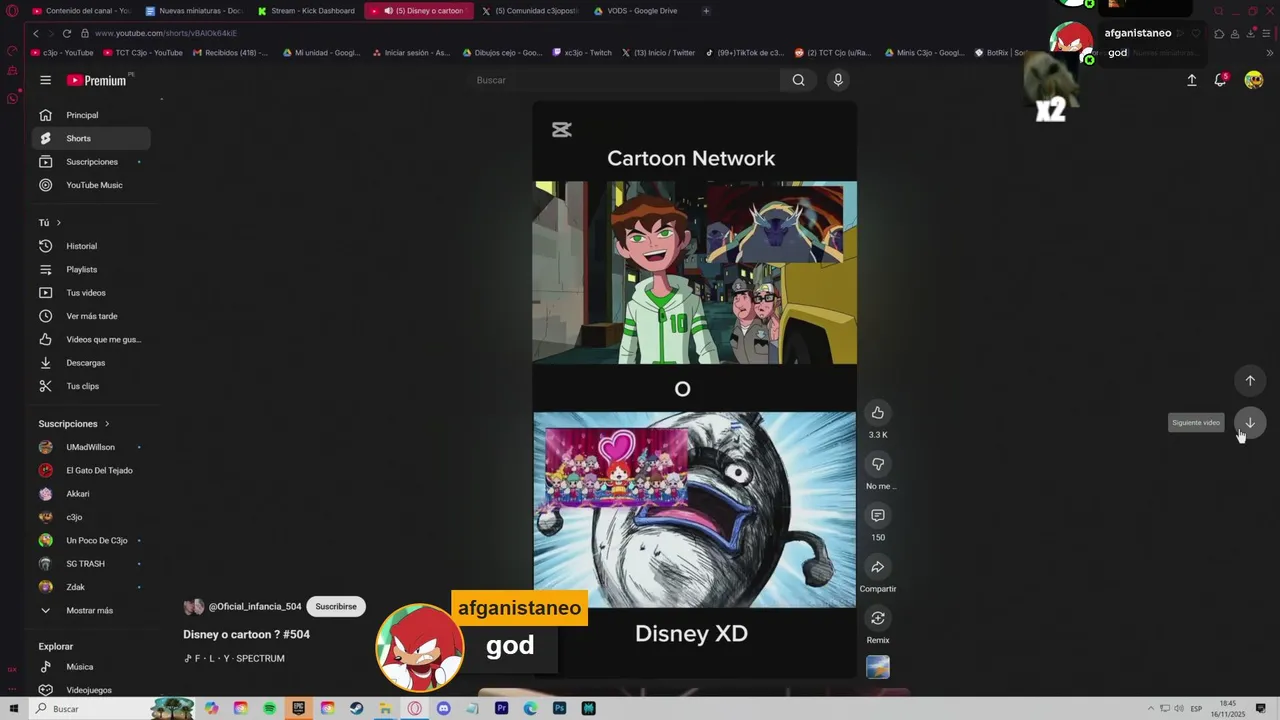Open Discord from the taskbar
1280x720 pixels.
pyautogui.click(x=443, y=708)
